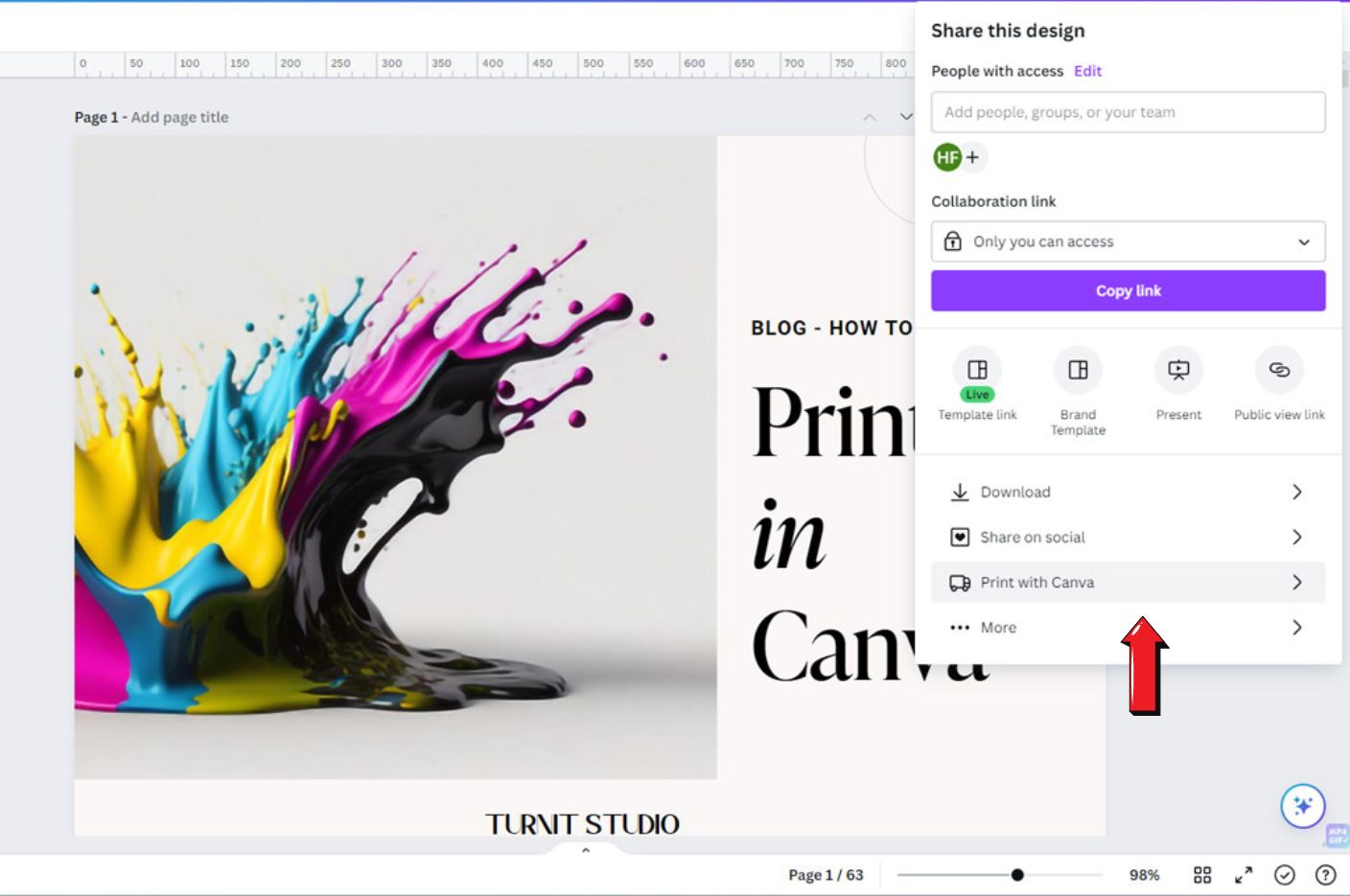Open help via the question mark icon
The height and width of the screenshot is (896, 1350).
point(1325,874)
